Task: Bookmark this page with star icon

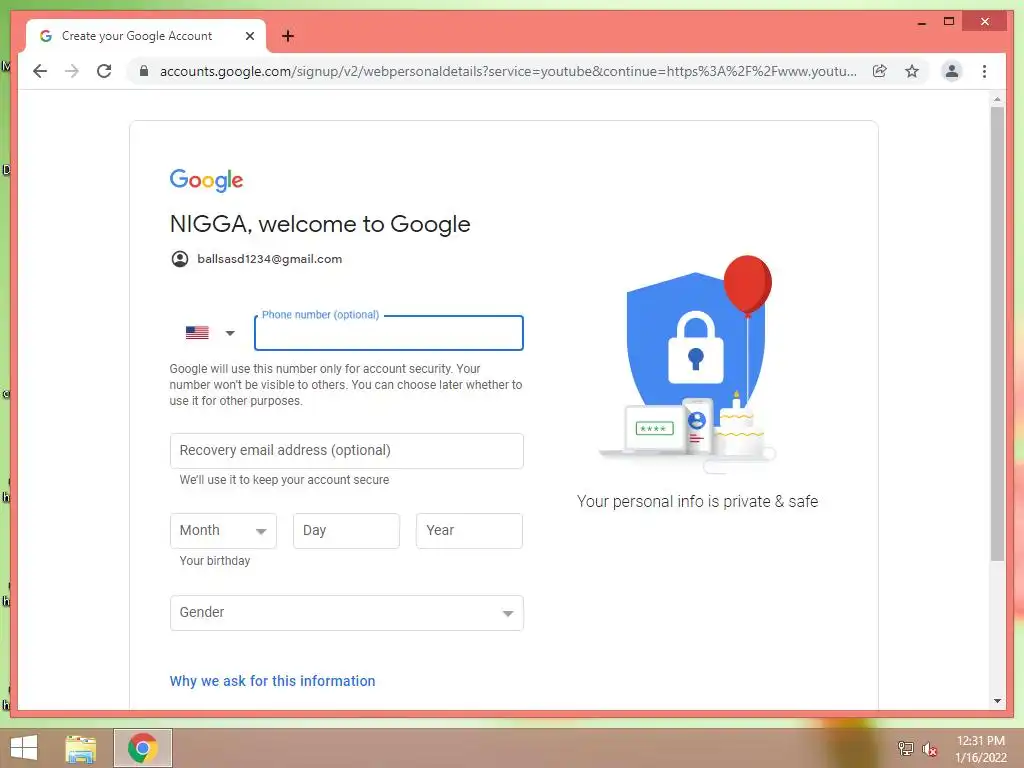Action: coord(912,71)
